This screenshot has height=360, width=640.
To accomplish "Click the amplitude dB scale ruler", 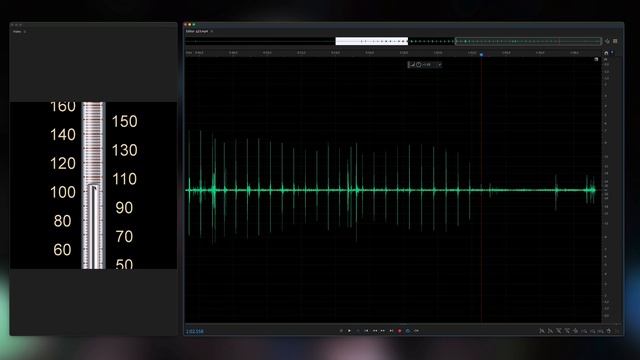I will (x=606, y=190).
